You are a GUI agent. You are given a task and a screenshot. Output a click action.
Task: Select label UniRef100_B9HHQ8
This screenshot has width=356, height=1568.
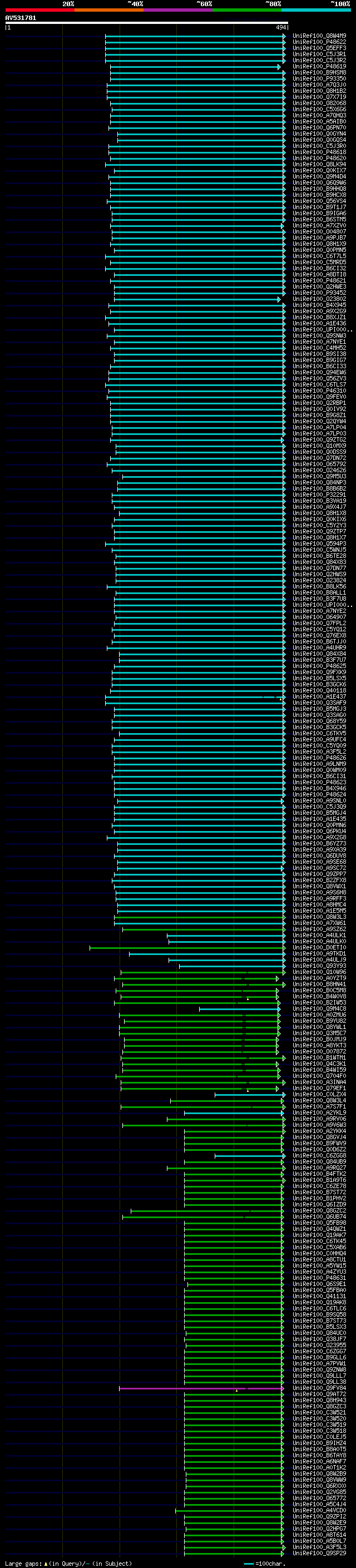click(319, 189)
